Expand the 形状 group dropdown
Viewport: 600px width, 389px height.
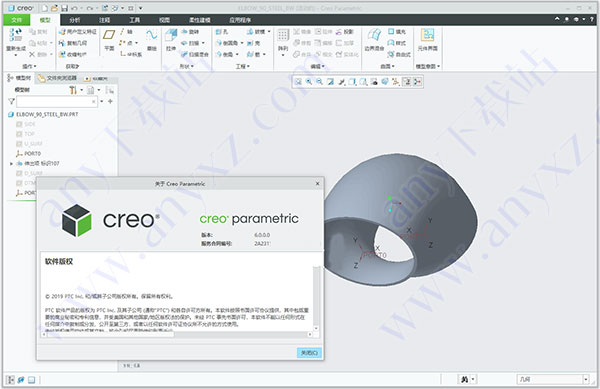click(x=186, y=66)
